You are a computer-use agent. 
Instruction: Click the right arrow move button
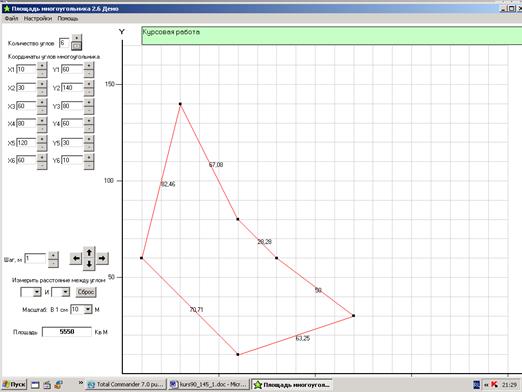(x=102, y=258)
